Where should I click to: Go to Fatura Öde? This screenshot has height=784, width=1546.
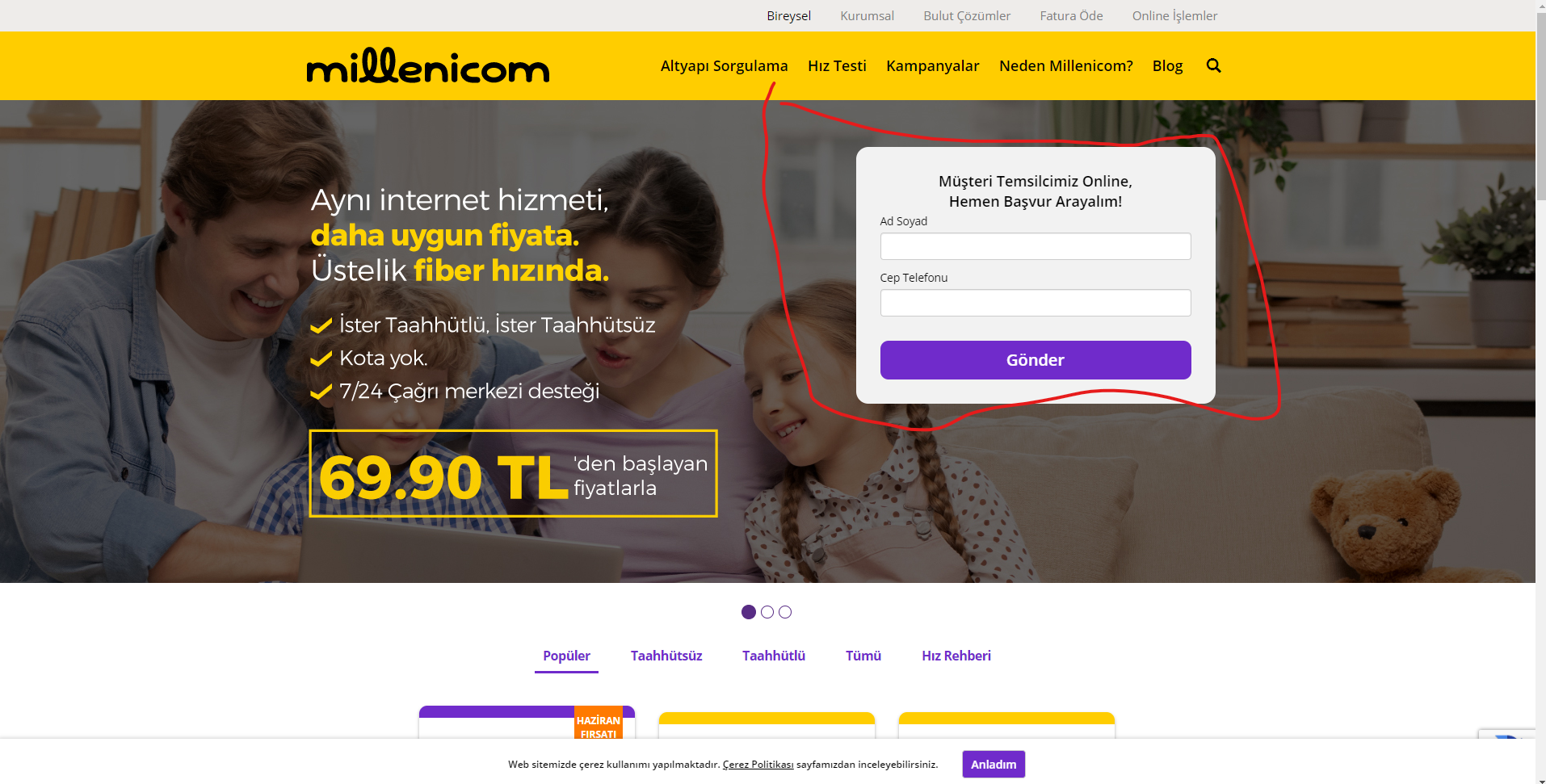click(1071, 16)
